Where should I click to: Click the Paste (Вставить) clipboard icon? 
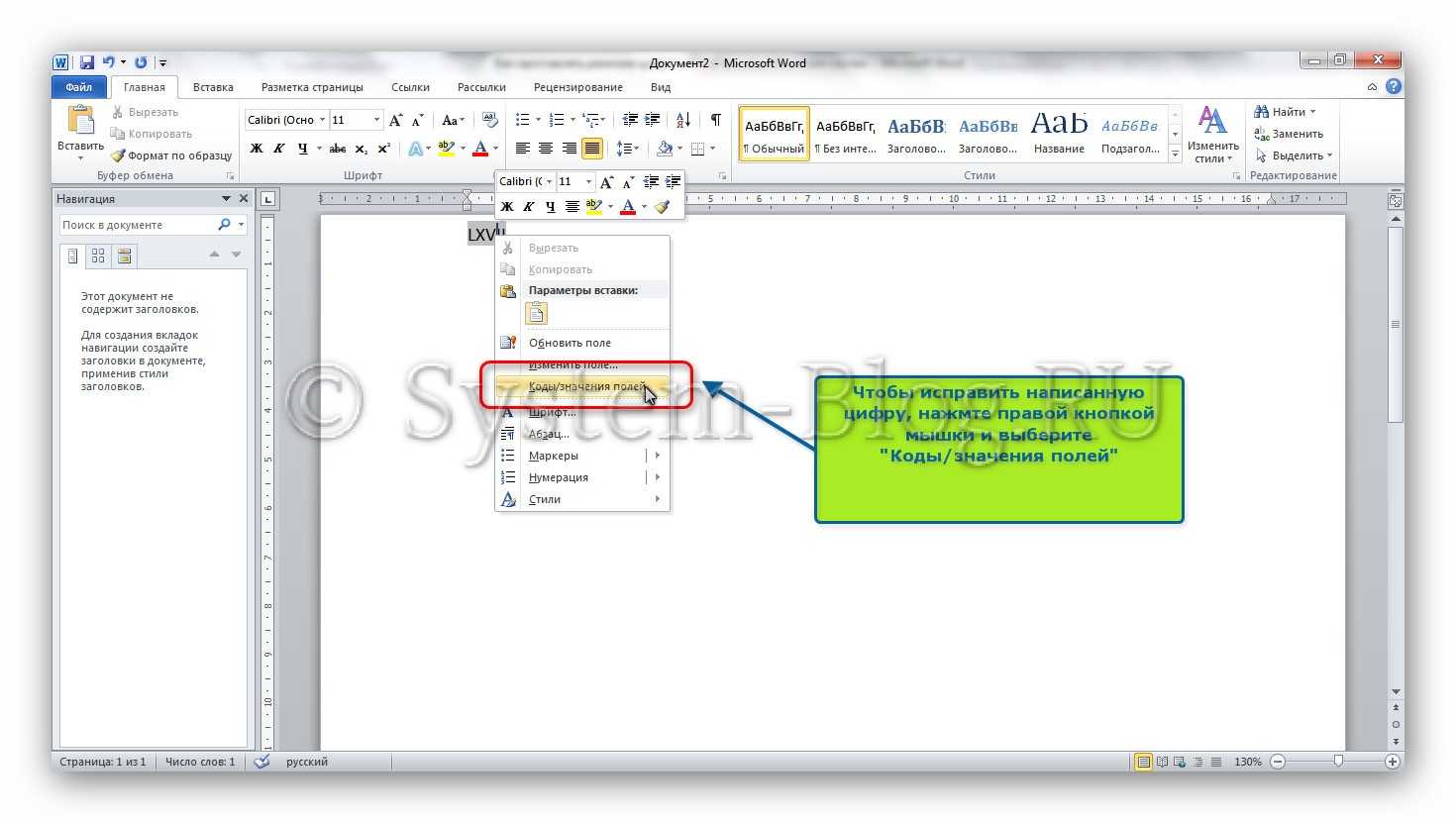[80, 121]
